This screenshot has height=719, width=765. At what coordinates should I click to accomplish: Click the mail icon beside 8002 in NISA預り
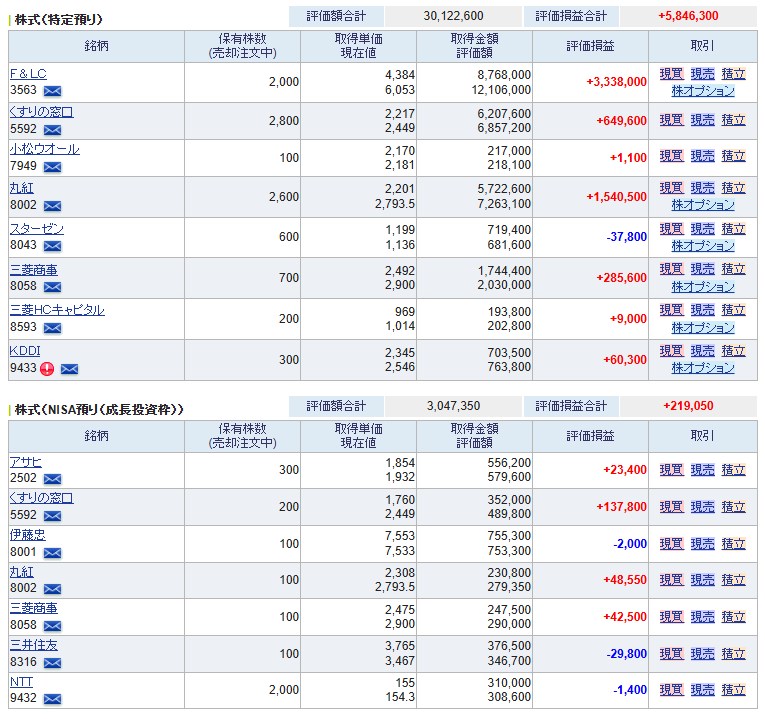click(52, 589)
